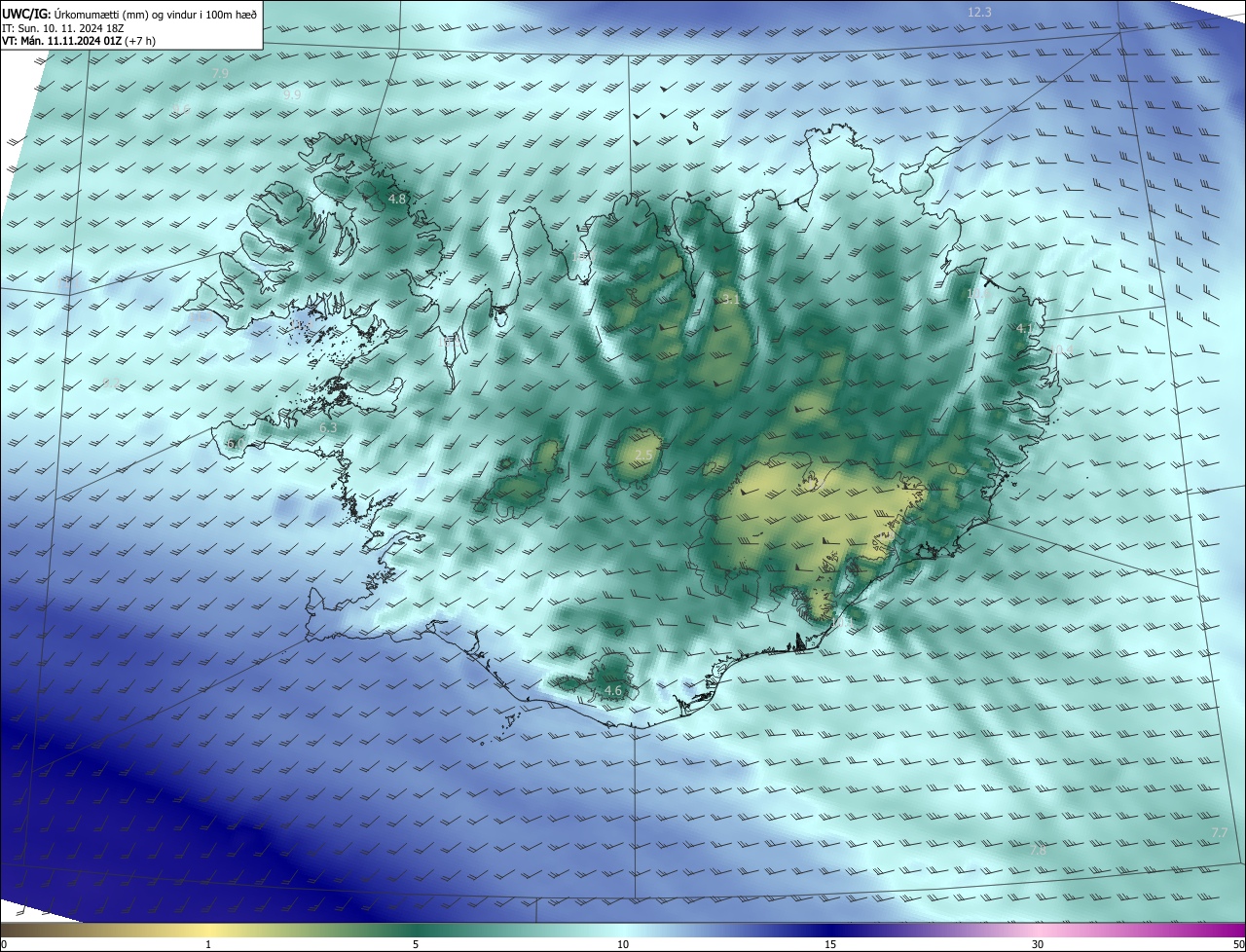Screen dimensions: 1246x952
Task: Click the color scale tick labeled 0
Action: pyautogui.click(x=4, y=944)
